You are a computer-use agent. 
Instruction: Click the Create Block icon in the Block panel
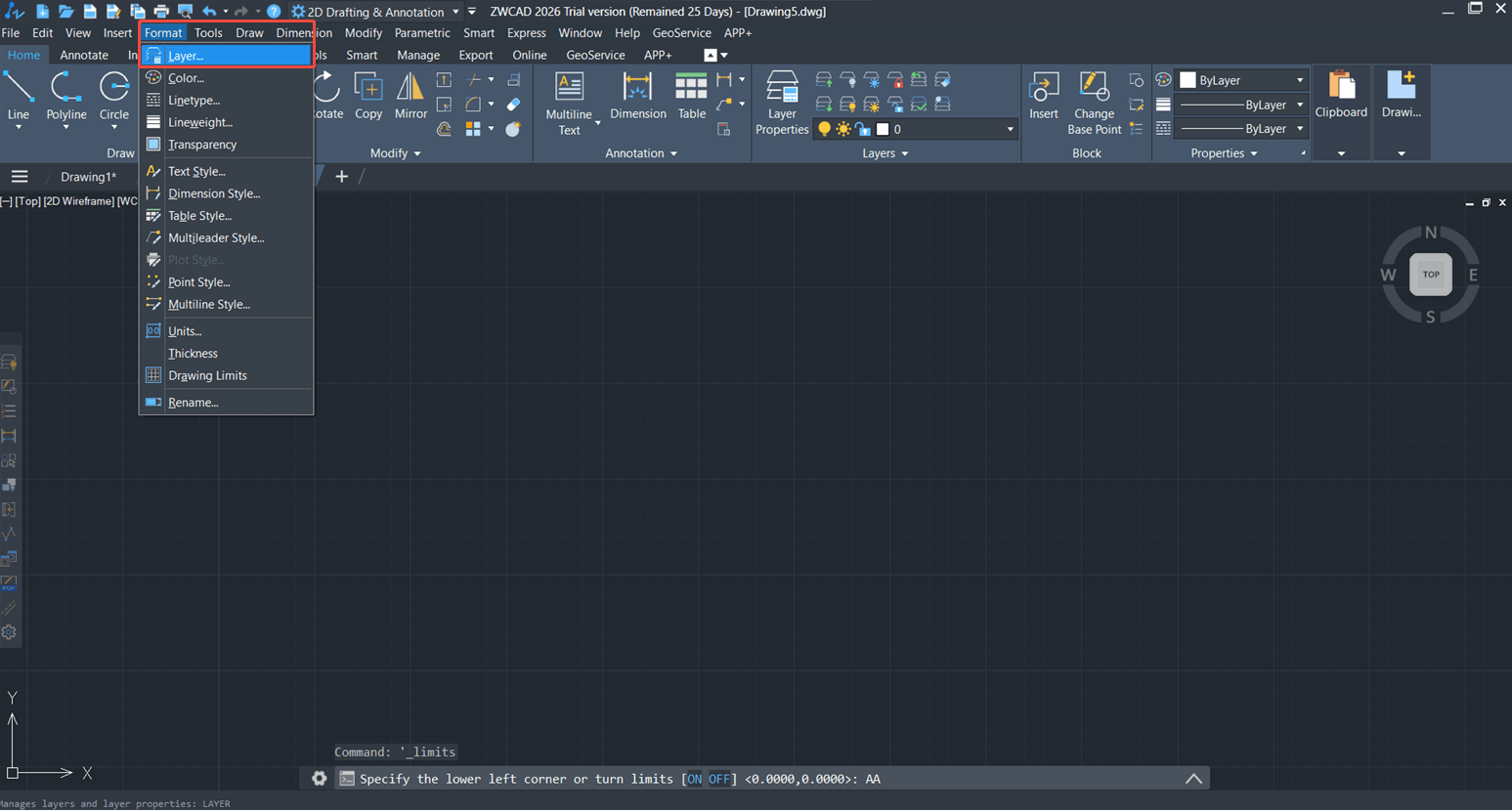pos(1136,80)
